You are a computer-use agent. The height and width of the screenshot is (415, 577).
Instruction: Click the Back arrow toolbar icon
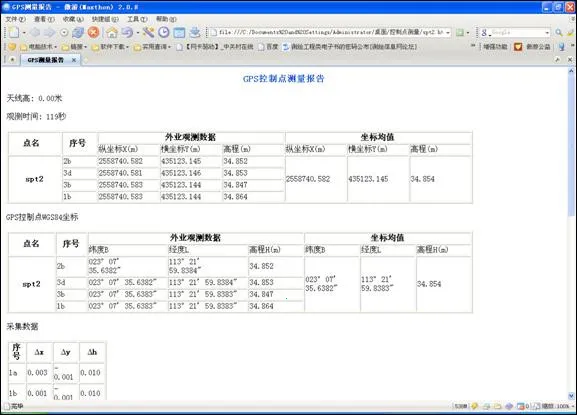point(35,32)
